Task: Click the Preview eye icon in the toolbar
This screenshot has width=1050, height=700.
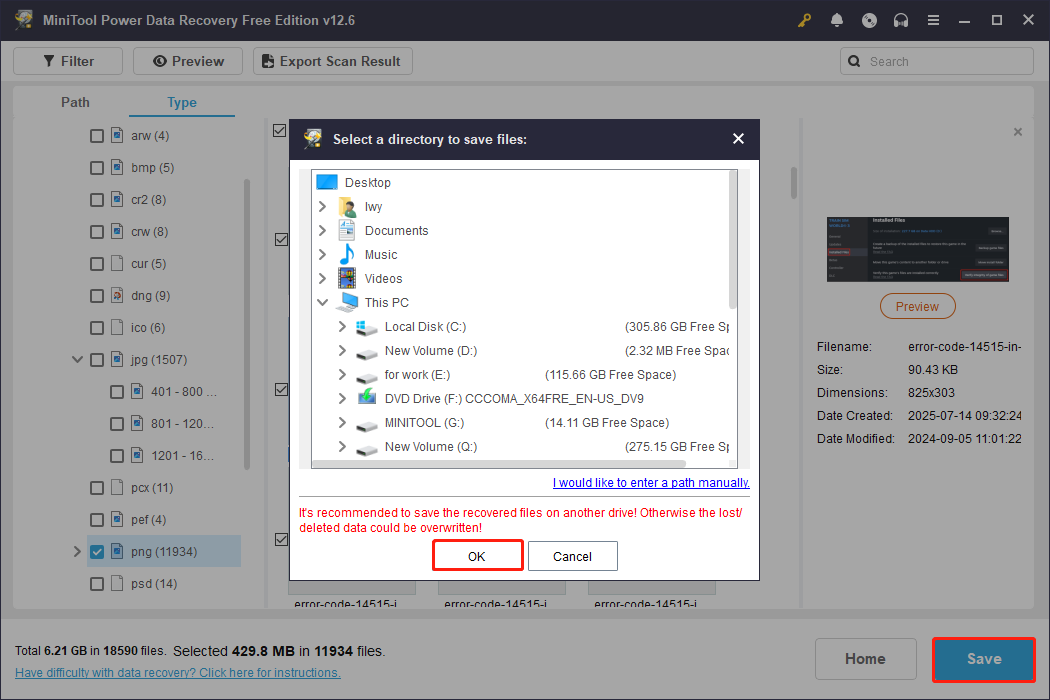Action: click(162, 61)
